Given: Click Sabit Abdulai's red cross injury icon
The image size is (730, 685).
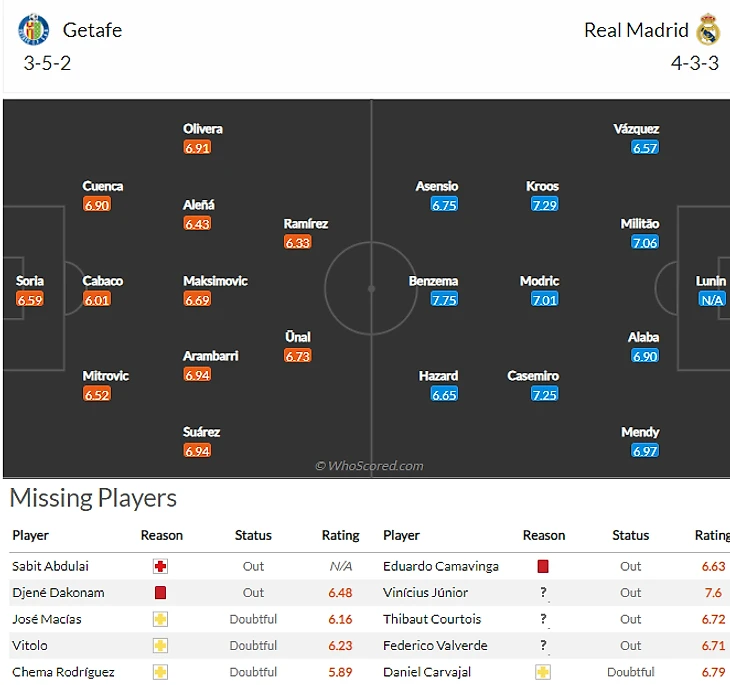Looking at the screenshot, I should click(x=160, y=566).
